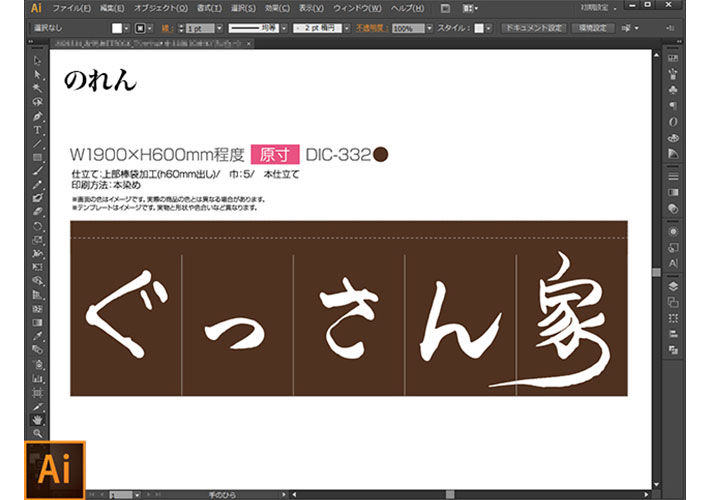The width and height of the screenshot is (710, 500).
Task: Select the Perspective Grid tool
Action: [37, 295]
